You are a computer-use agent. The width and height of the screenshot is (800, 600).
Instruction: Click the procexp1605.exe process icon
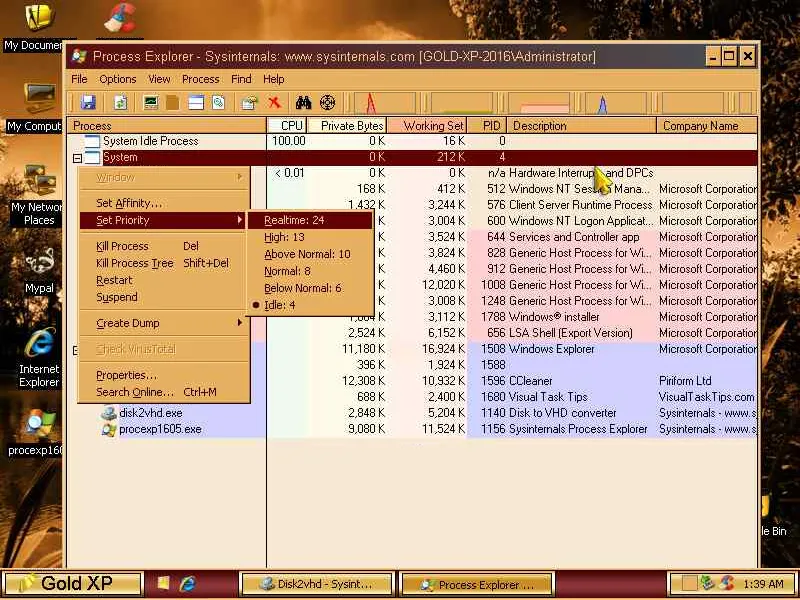click(x=109, y=429)
